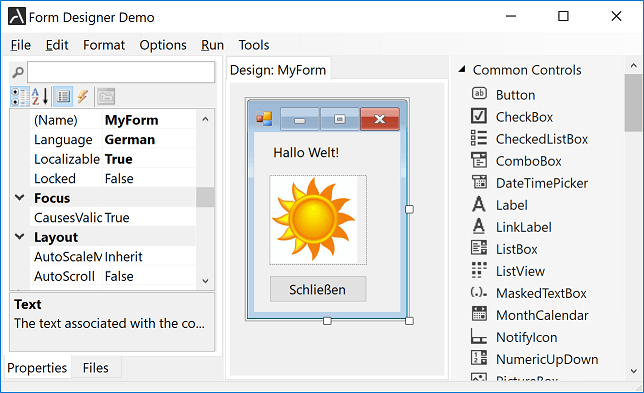Select the Design: MyForm tab

[x=278, y=70]
